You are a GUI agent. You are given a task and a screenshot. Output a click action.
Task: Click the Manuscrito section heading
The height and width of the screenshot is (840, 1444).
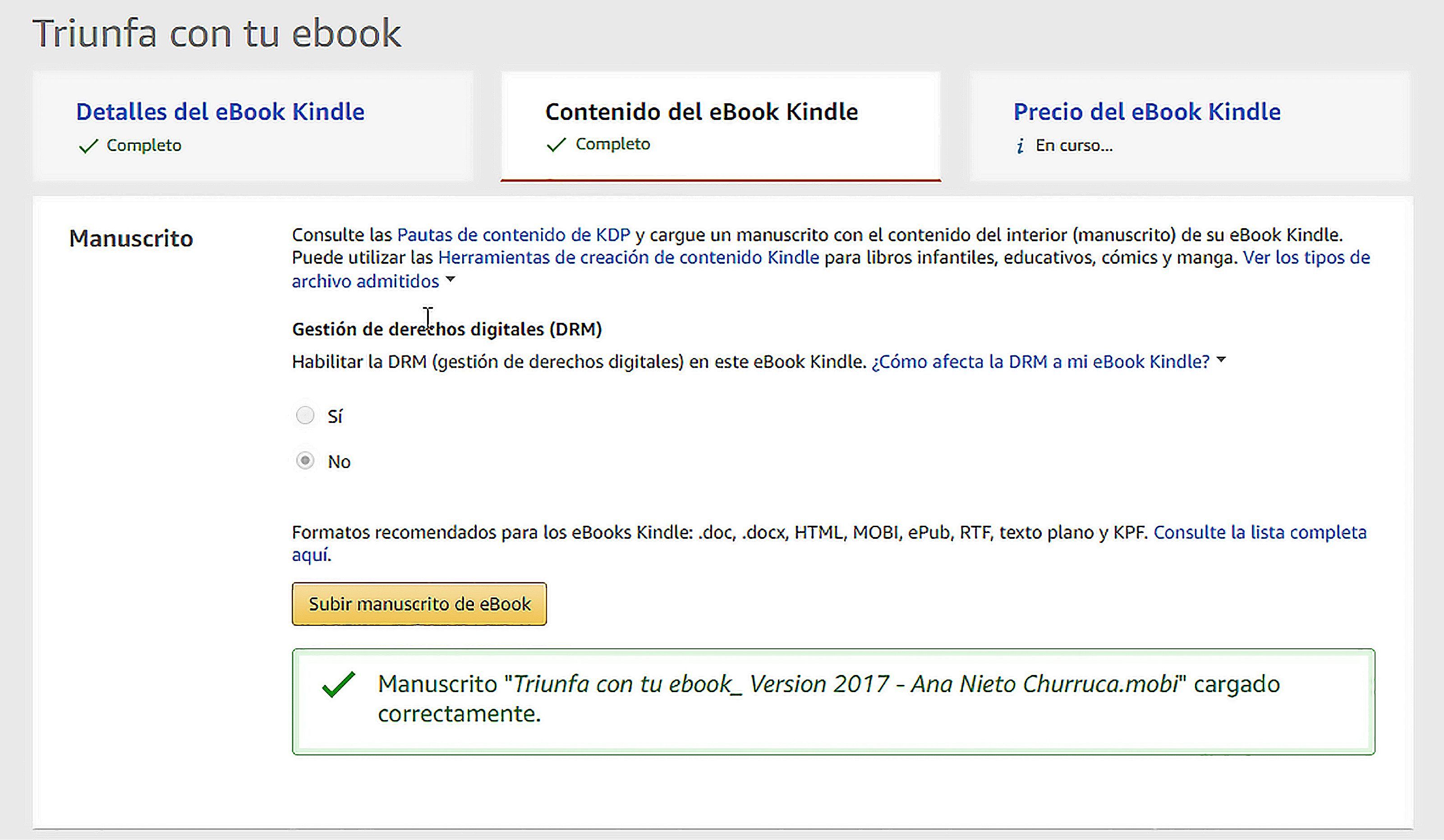point(131,239)
